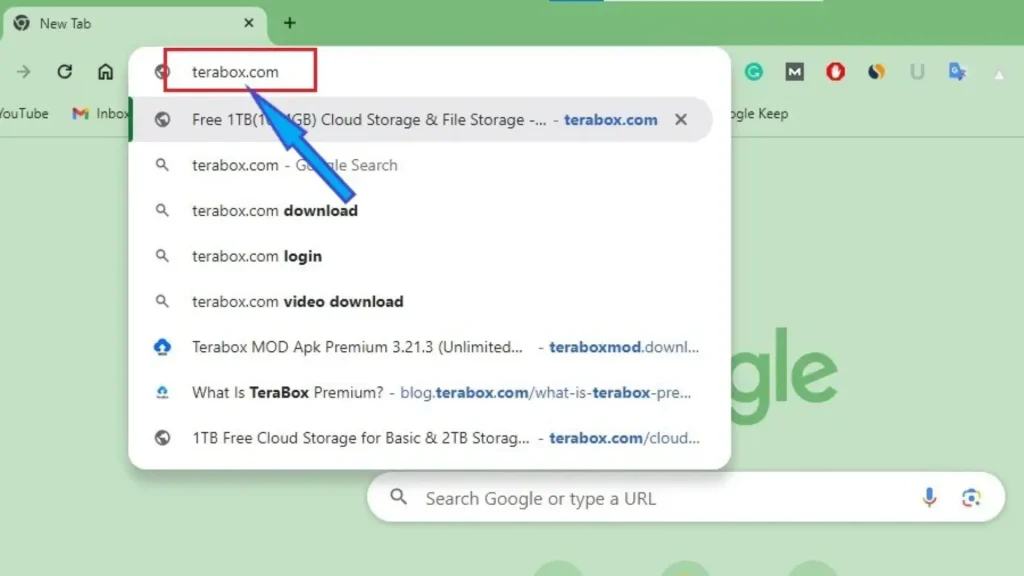Click the orange and navy circle extension icon
This screenshot has height=576, width=1024.
(876, 72)
